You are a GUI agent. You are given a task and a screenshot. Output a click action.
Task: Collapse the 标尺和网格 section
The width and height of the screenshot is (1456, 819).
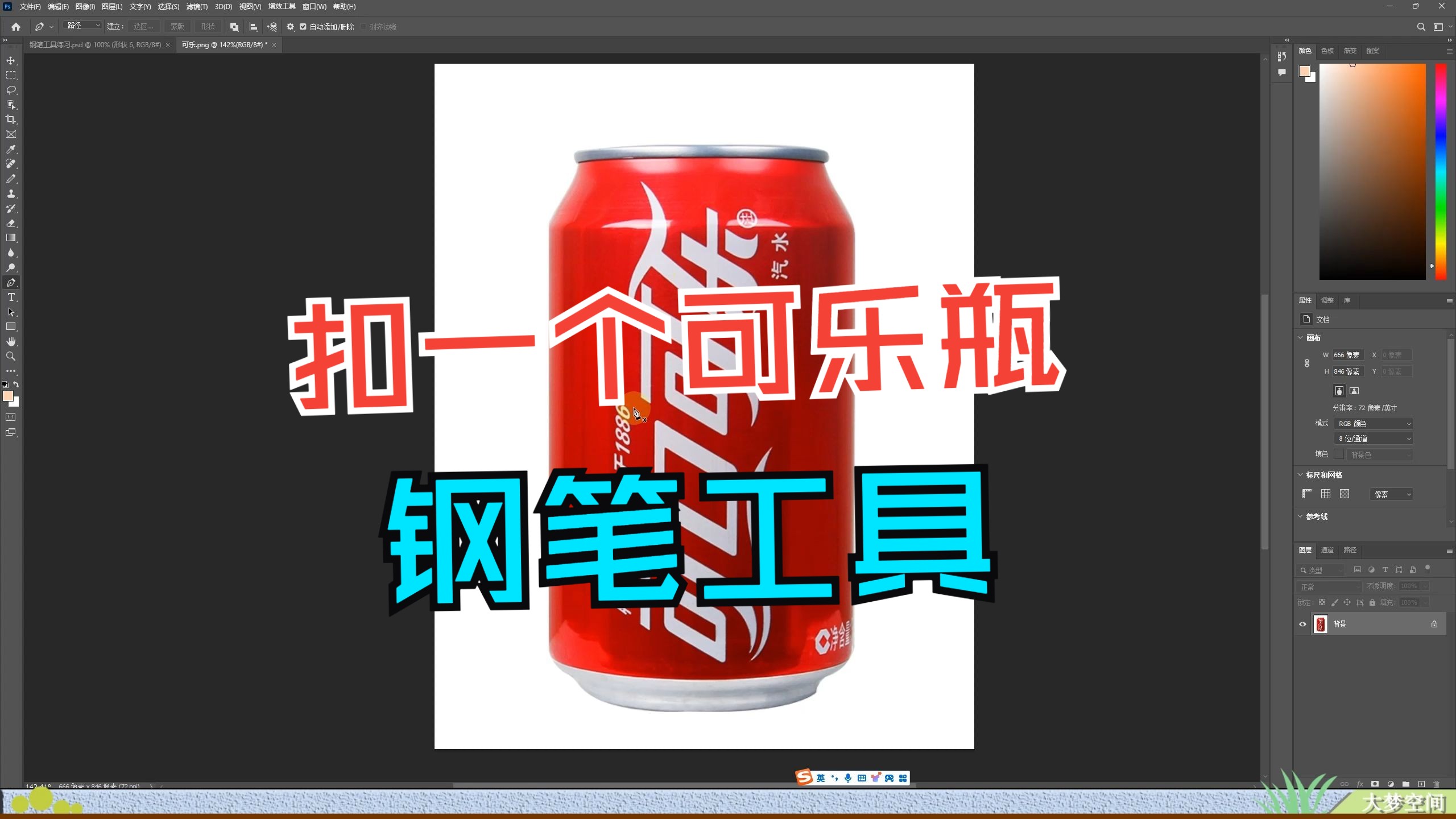click(x=1300, y=475)
